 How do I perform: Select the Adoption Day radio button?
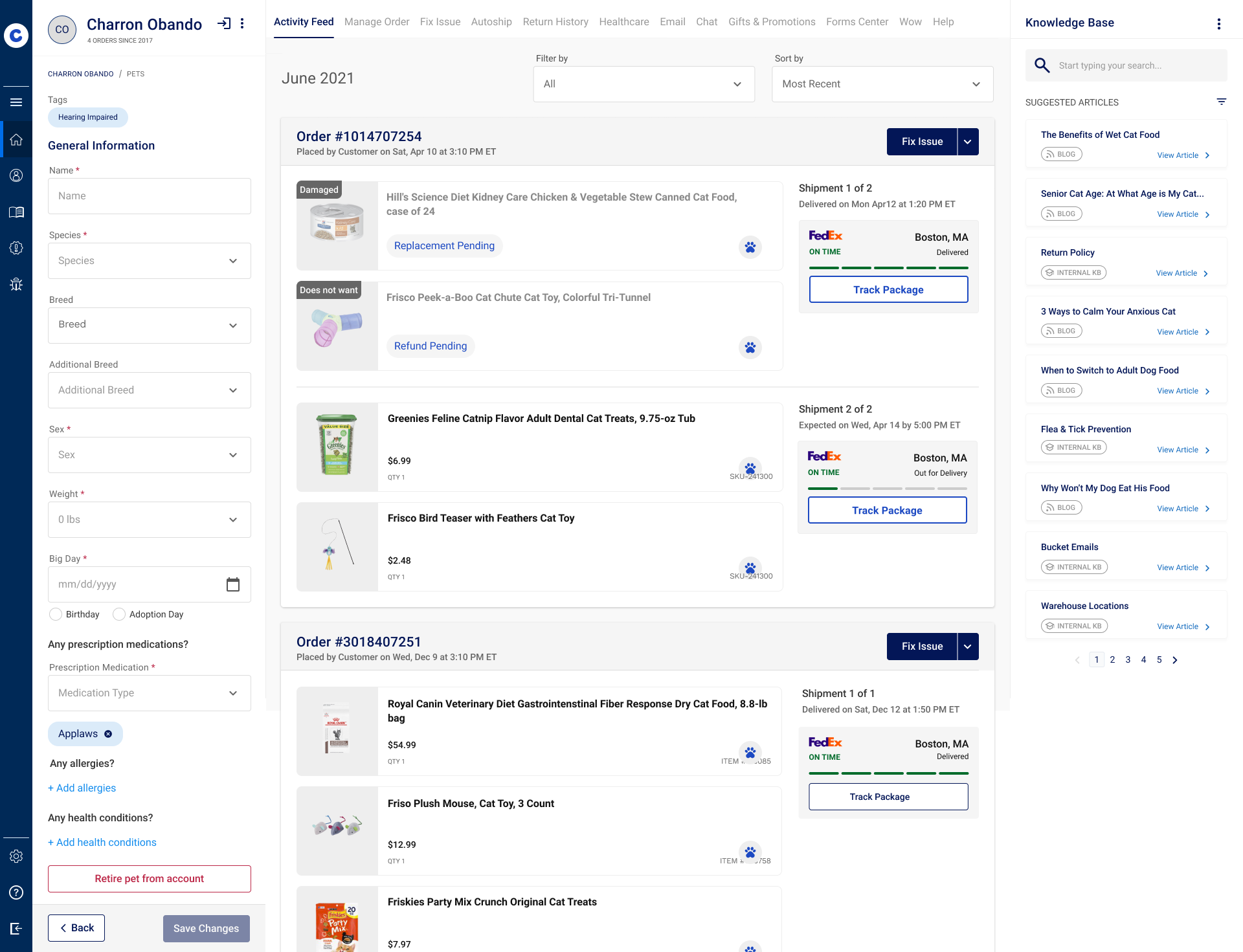pyautogui.click(x=119, y=614)
